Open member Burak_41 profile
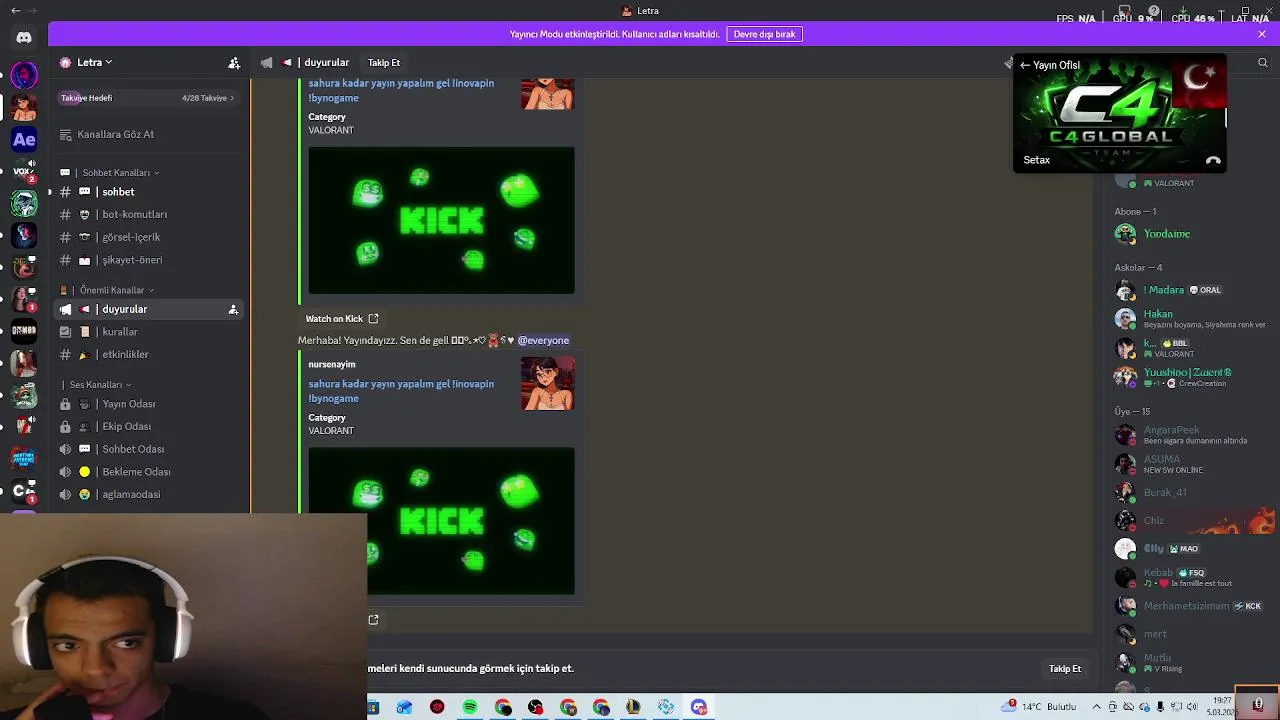Screen dimensions: 1280x720 (1190, 492)
